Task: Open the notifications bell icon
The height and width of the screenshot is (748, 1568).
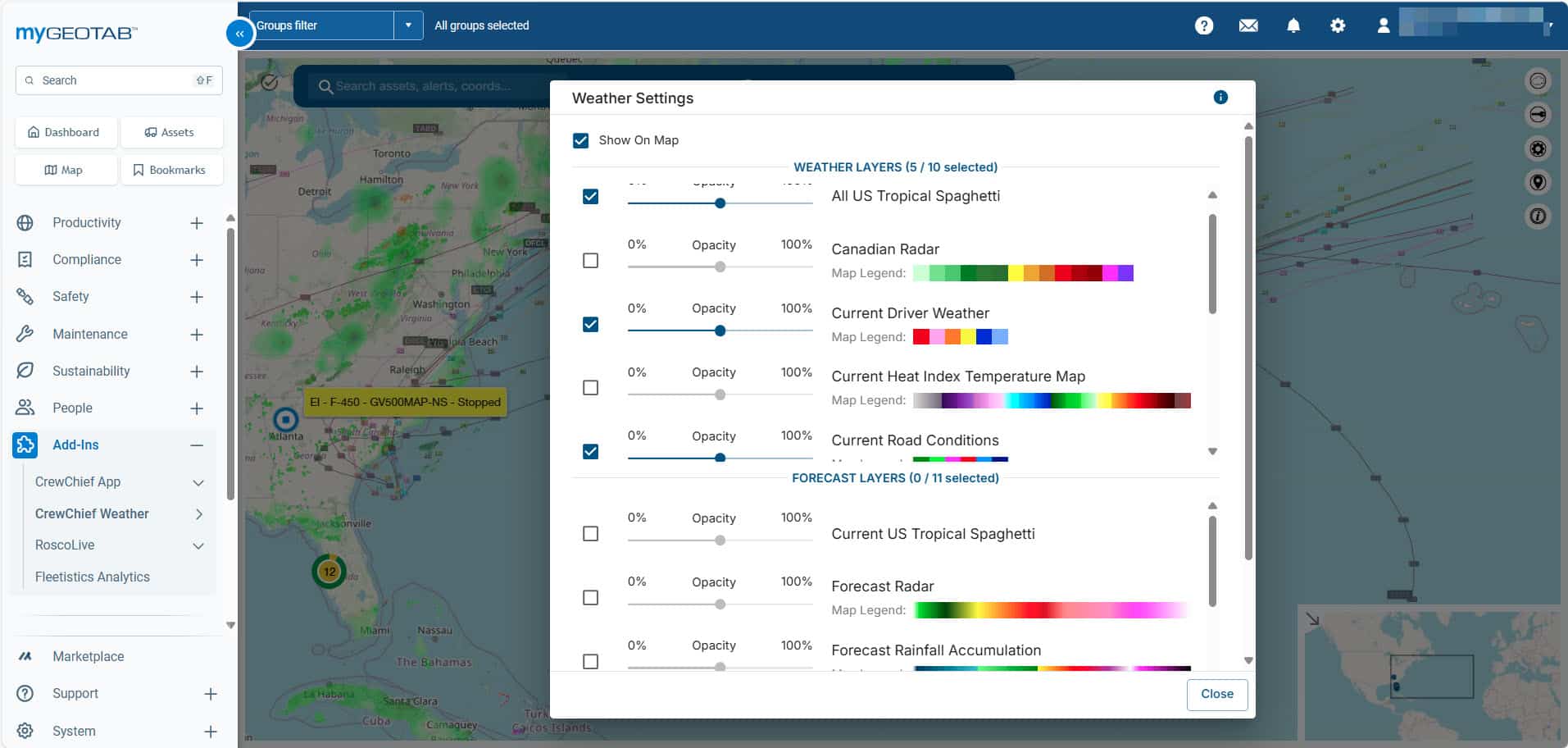Action: (x=1293, y=25)
